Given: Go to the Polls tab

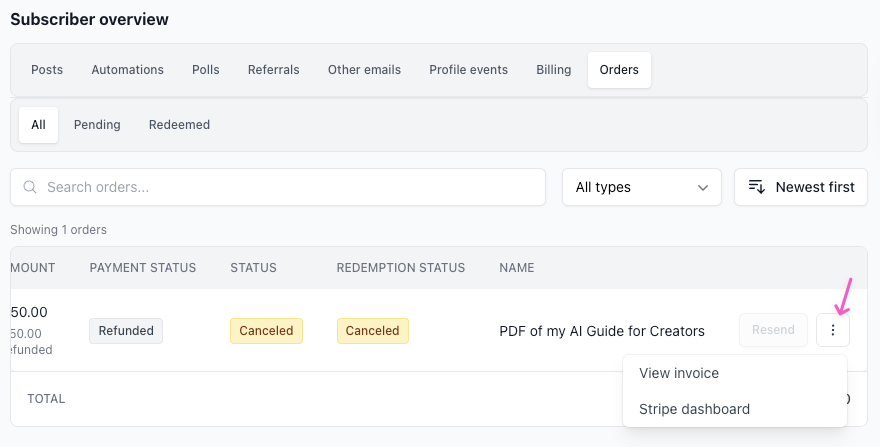Looking at the screenshot, I should (206, 70).
